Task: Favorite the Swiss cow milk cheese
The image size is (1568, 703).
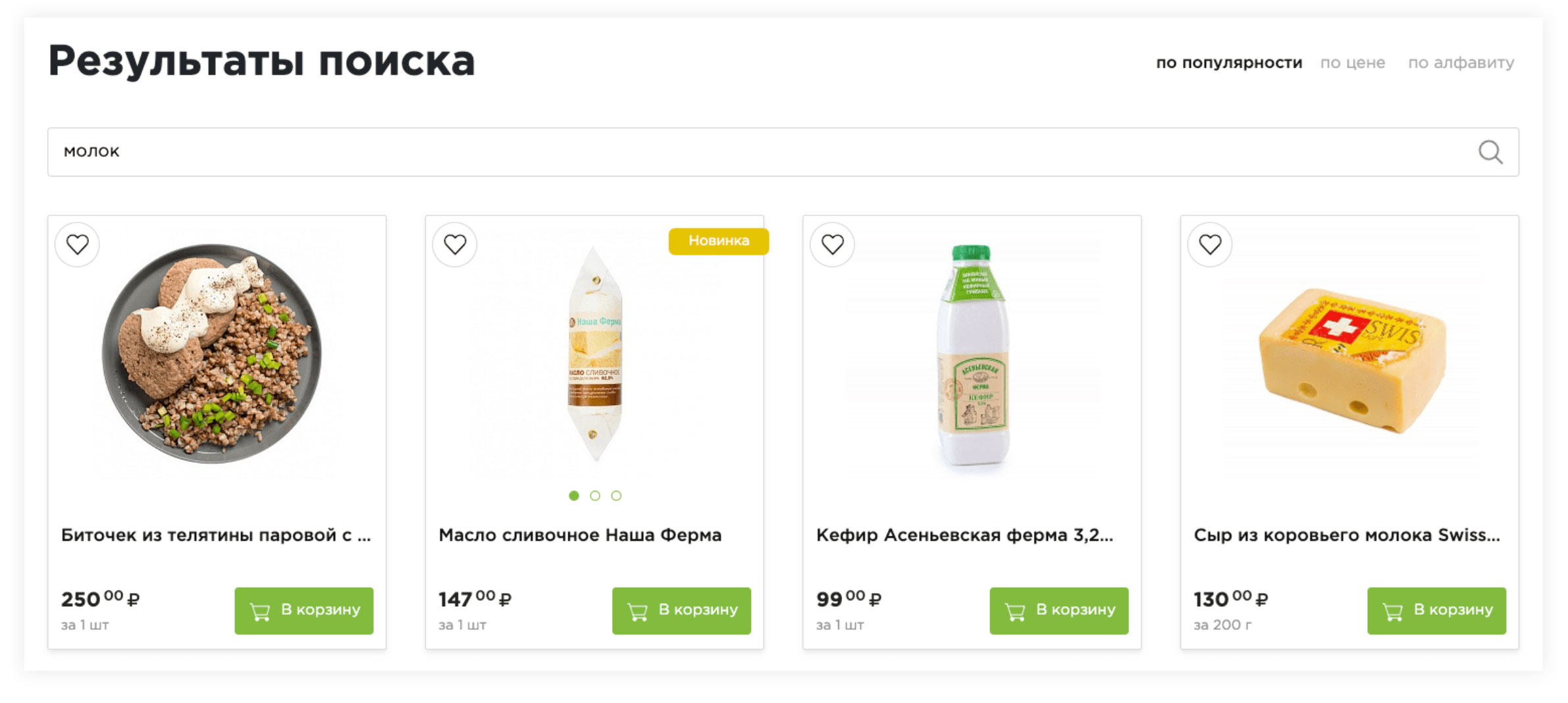Action: (x=1210, y=245)
